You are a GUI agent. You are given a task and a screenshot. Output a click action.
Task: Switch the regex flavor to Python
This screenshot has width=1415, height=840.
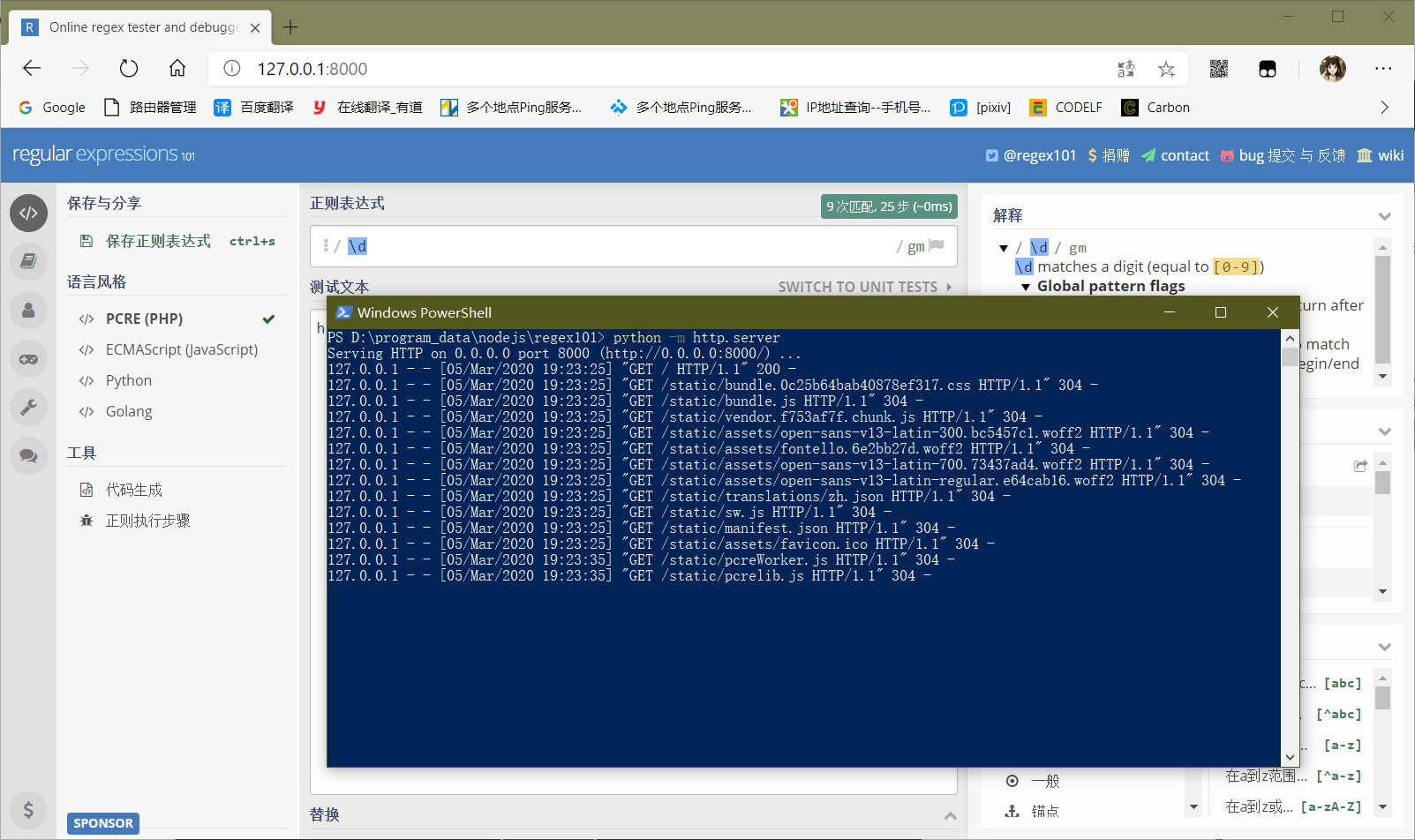[x=128, y=379]
